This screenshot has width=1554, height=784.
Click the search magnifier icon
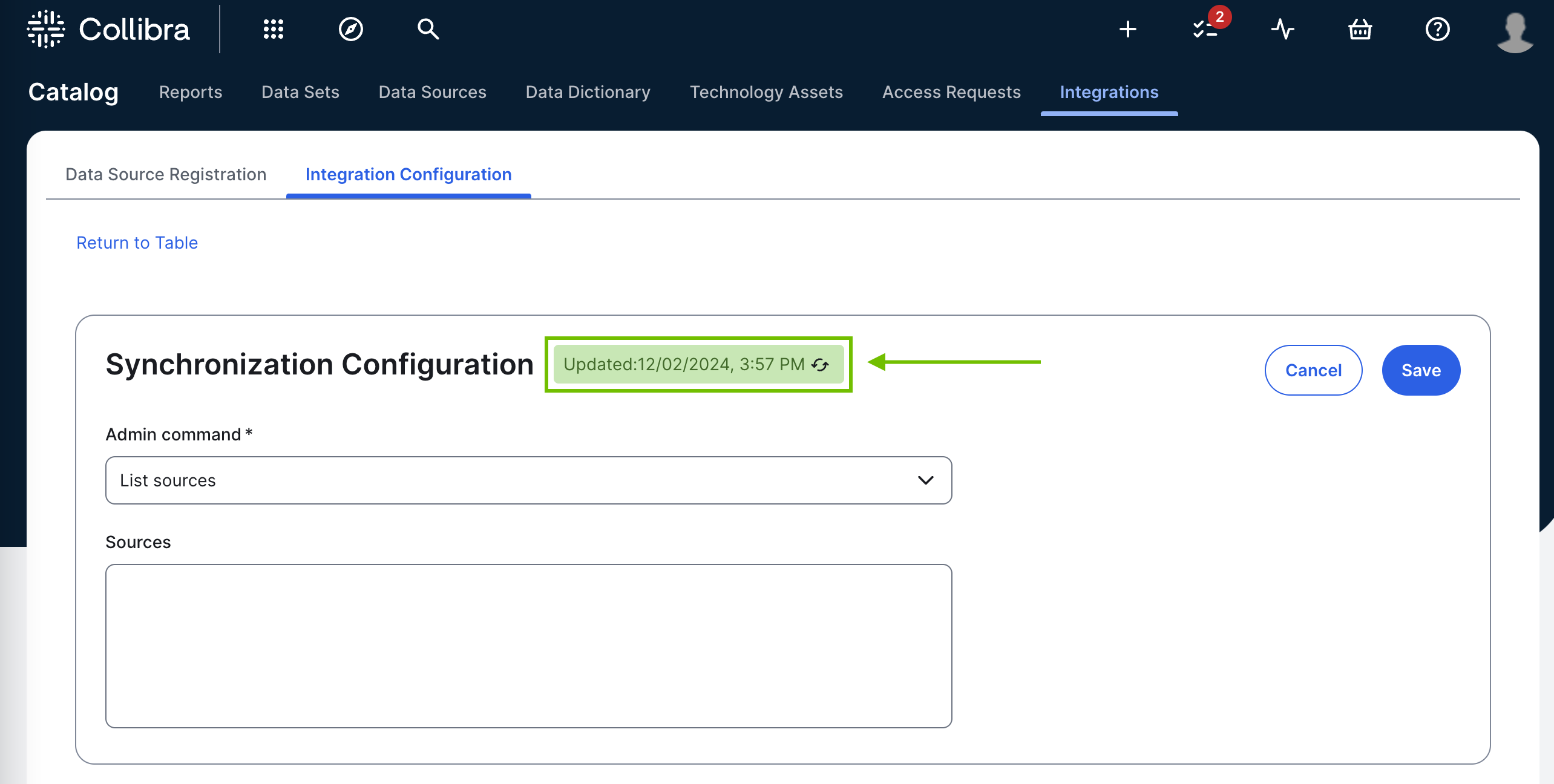tap(428, 29)
